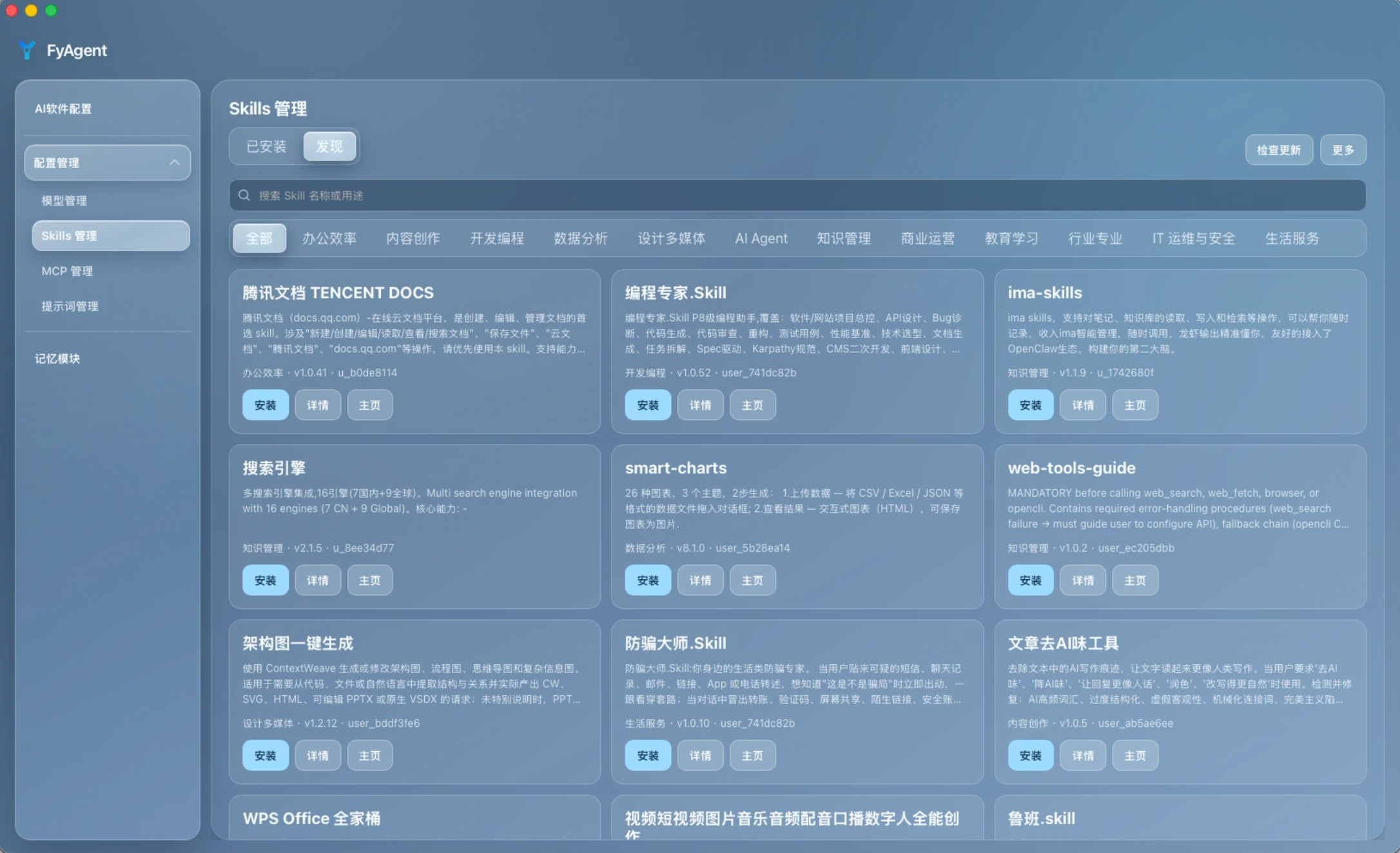Click the Skills 管理 page heading
This screenshot has height=853, width=1400.
pyautogui.click(x=268, y=108)
